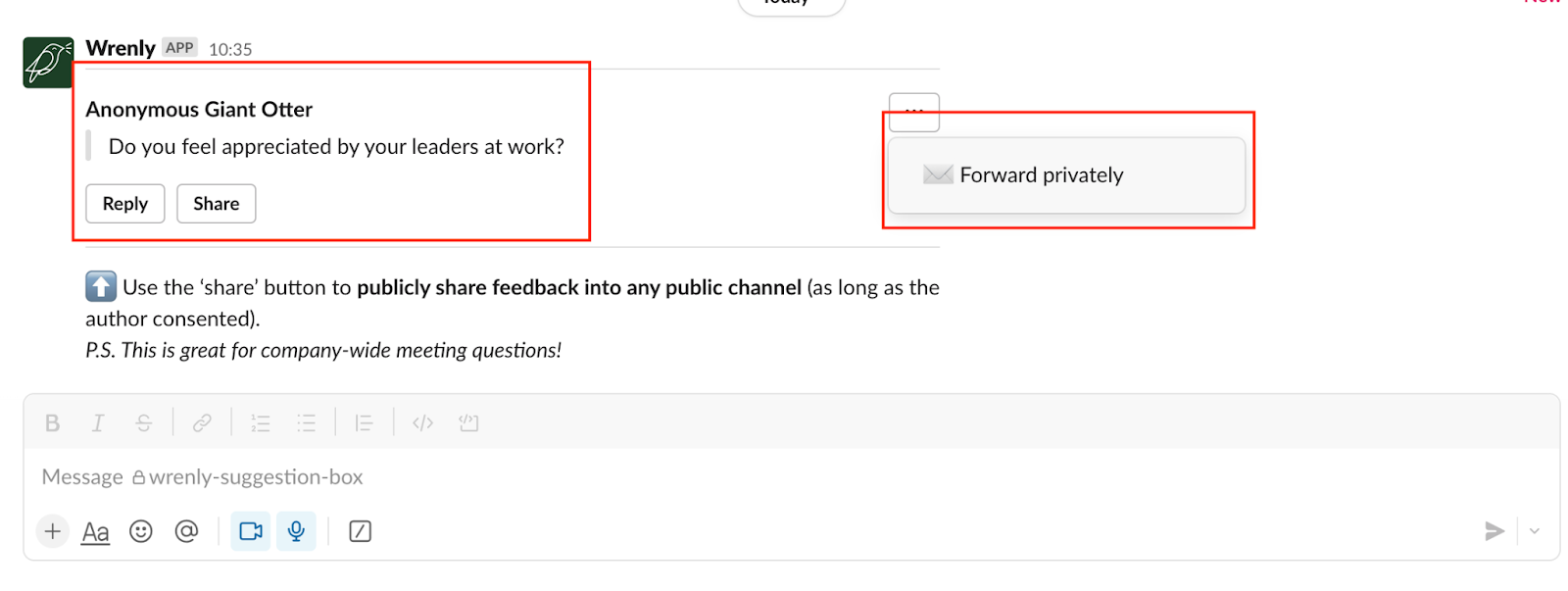This screenshot has height=591, width=1568.
Task: Toggle italic formatting
Action: coord(98,422)
